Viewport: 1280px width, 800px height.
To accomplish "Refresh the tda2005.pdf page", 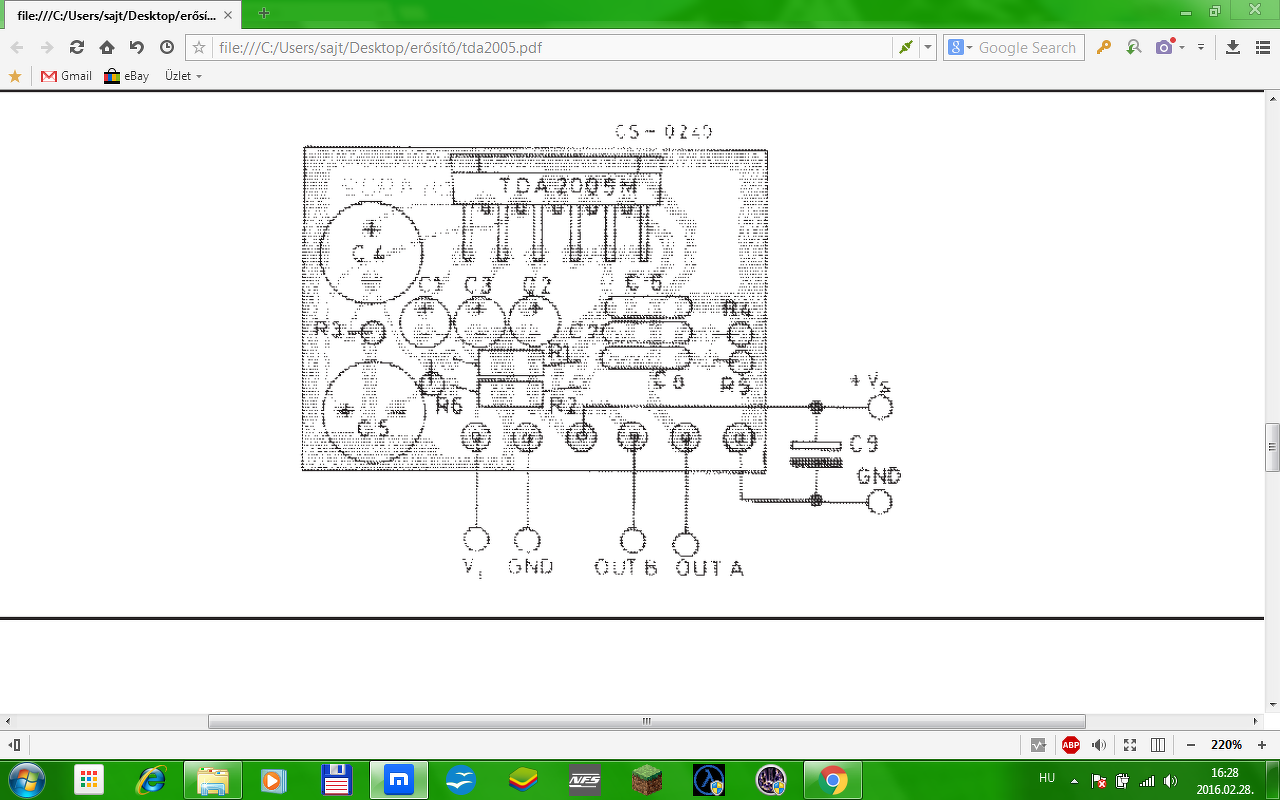I will [x=77, y=47].
